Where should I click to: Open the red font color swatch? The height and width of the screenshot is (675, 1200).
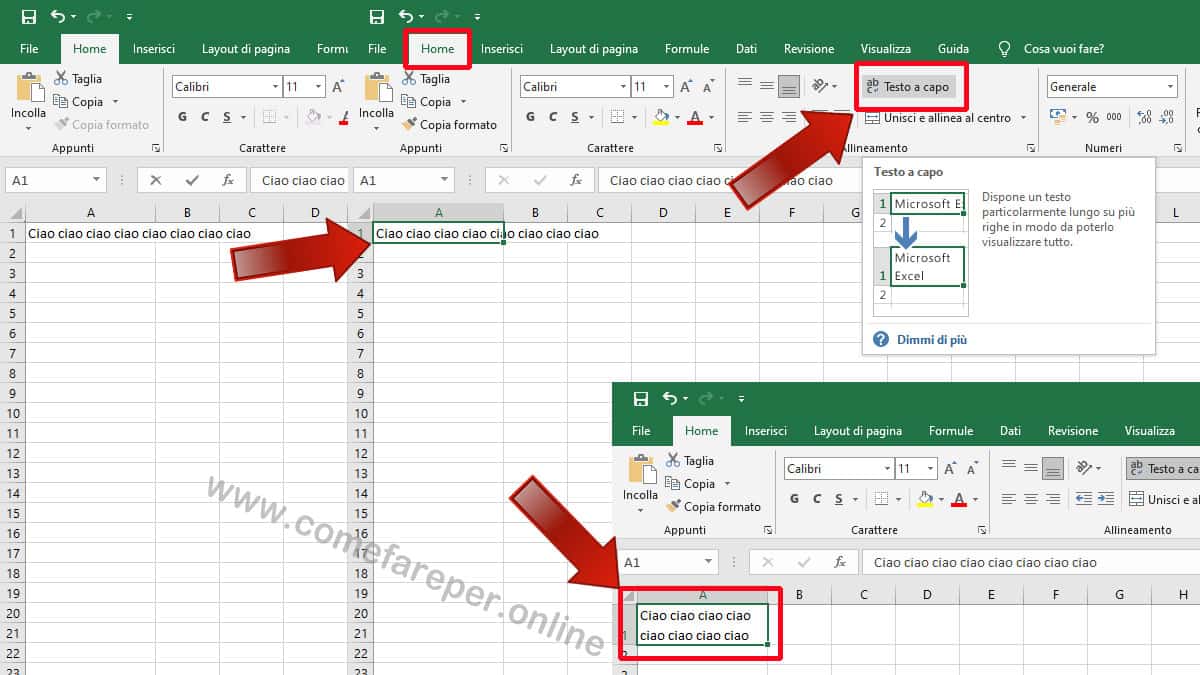697,118
